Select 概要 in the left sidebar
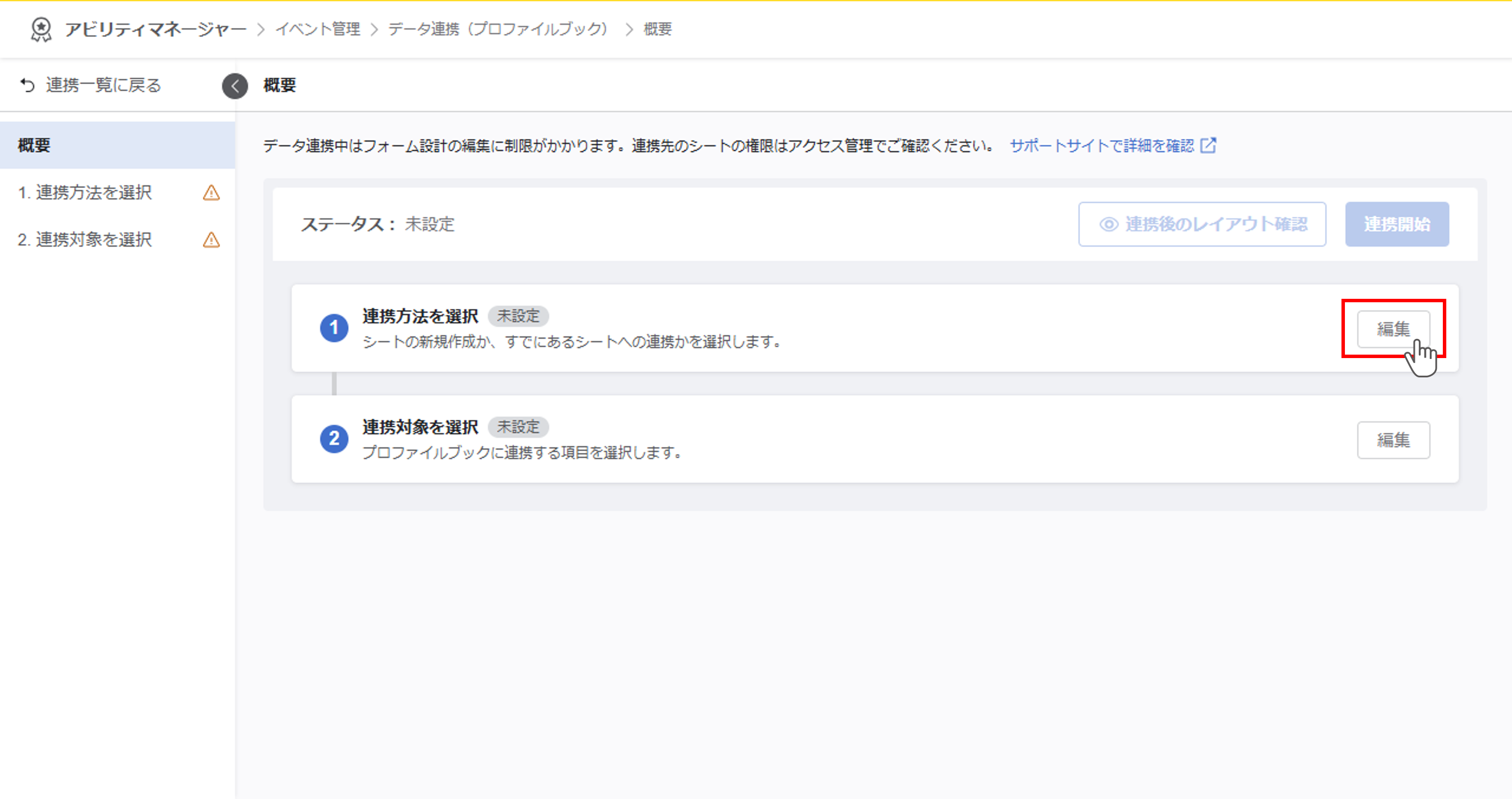The image size is (1512, 799). point(34,145)
